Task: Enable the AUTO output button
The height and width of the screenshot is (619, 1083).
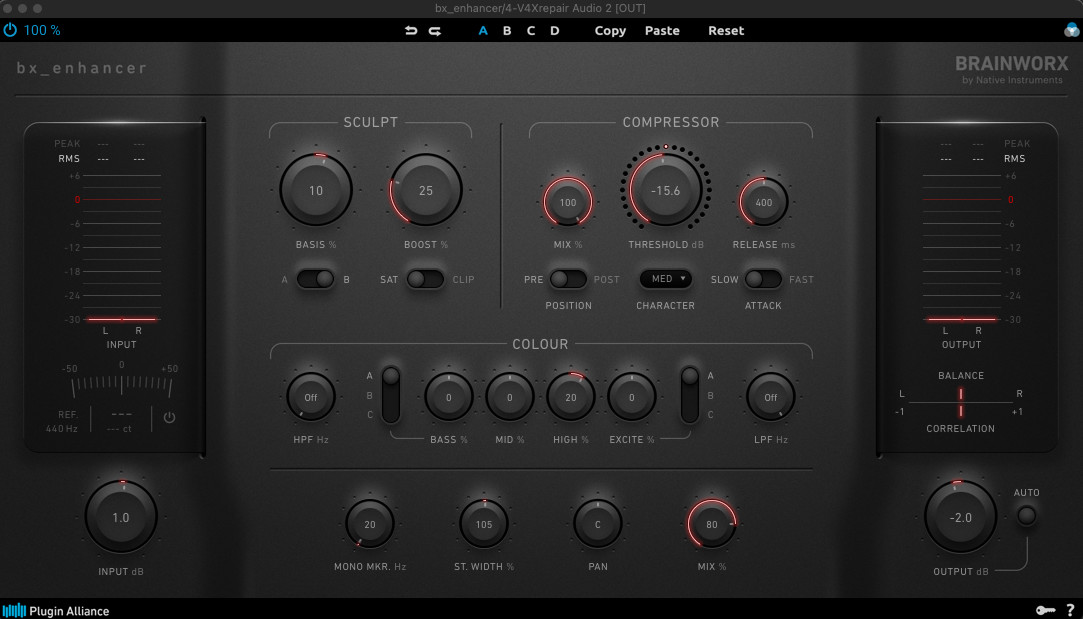Action: 1026,515
